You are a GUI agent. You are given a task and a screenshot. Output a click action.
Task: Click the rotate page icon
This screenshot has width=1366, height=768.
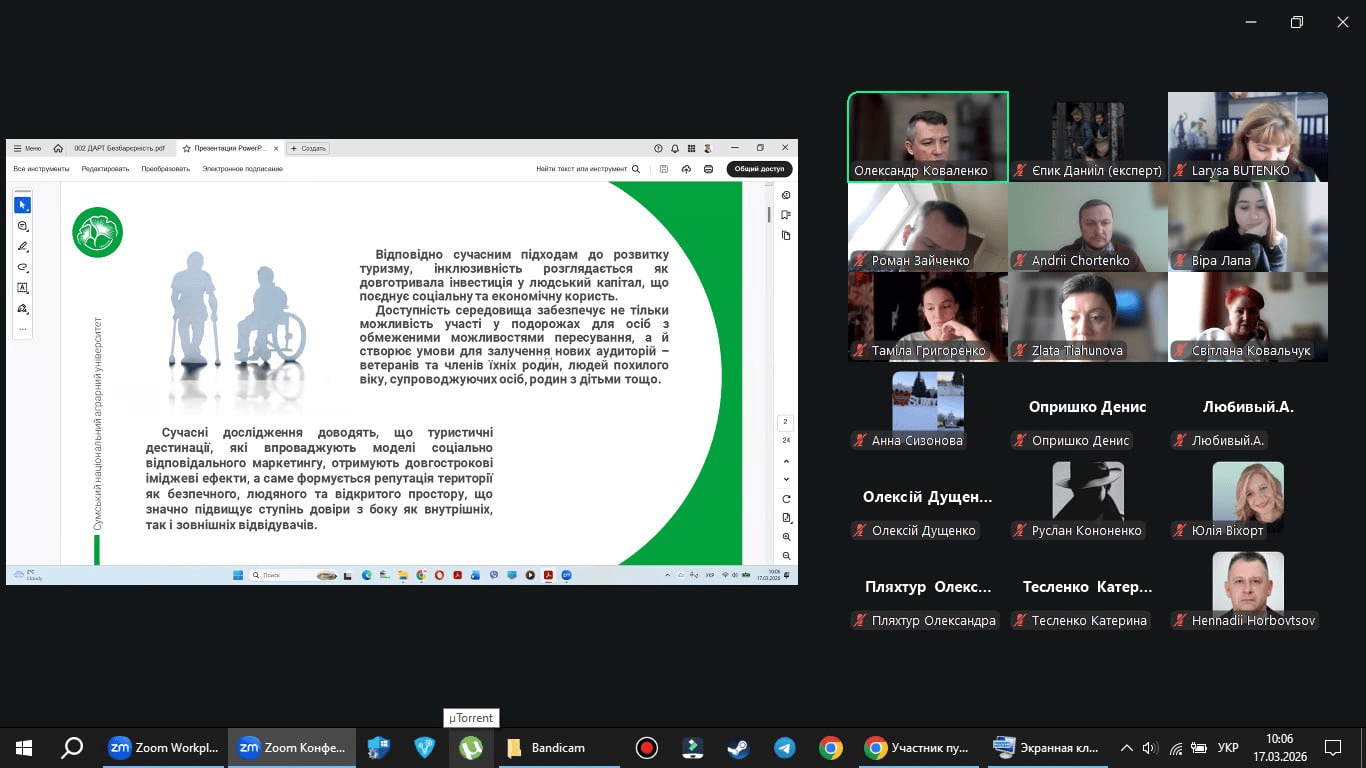click(787, 499)
